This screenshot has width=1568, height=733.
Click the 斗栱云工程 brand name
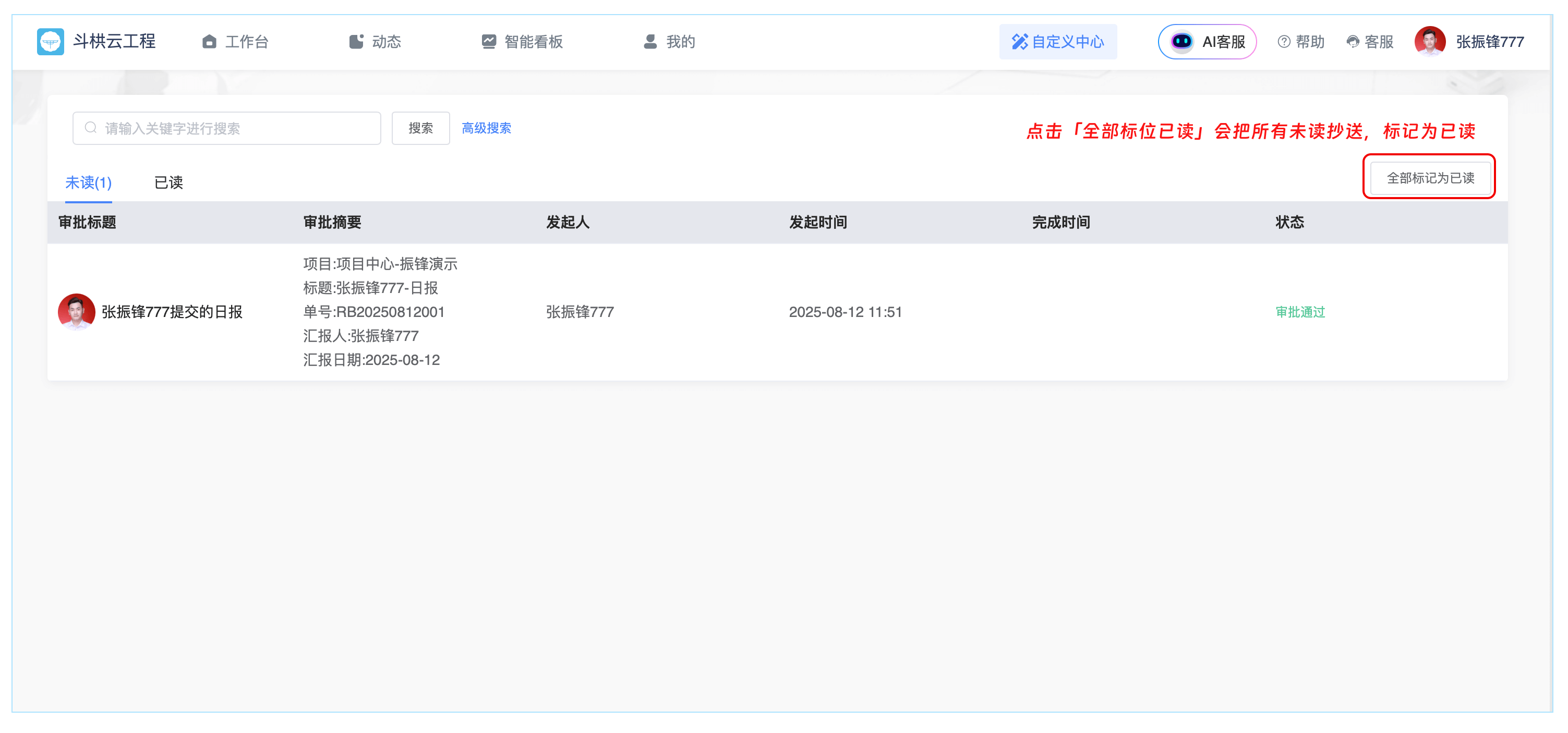pos(114,41)
